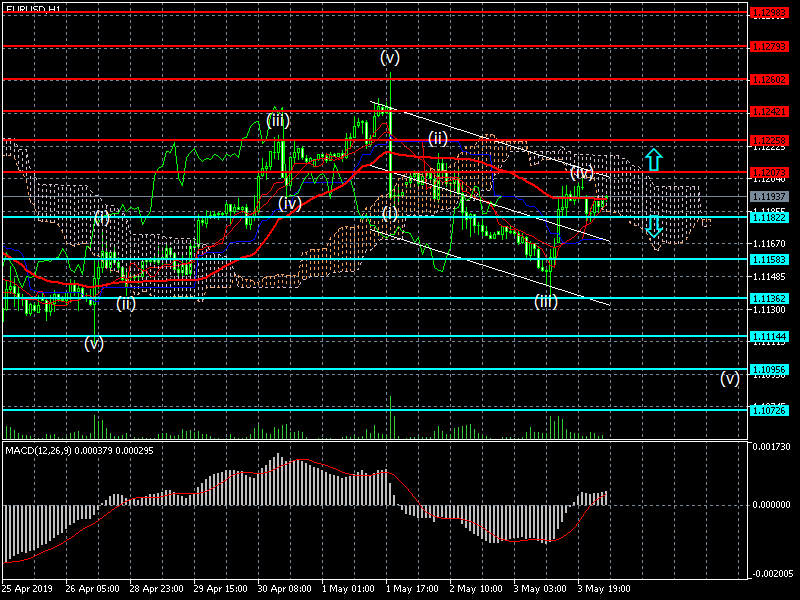Select wave label (iv) beneath the cyan up arrow

(582, 172)
